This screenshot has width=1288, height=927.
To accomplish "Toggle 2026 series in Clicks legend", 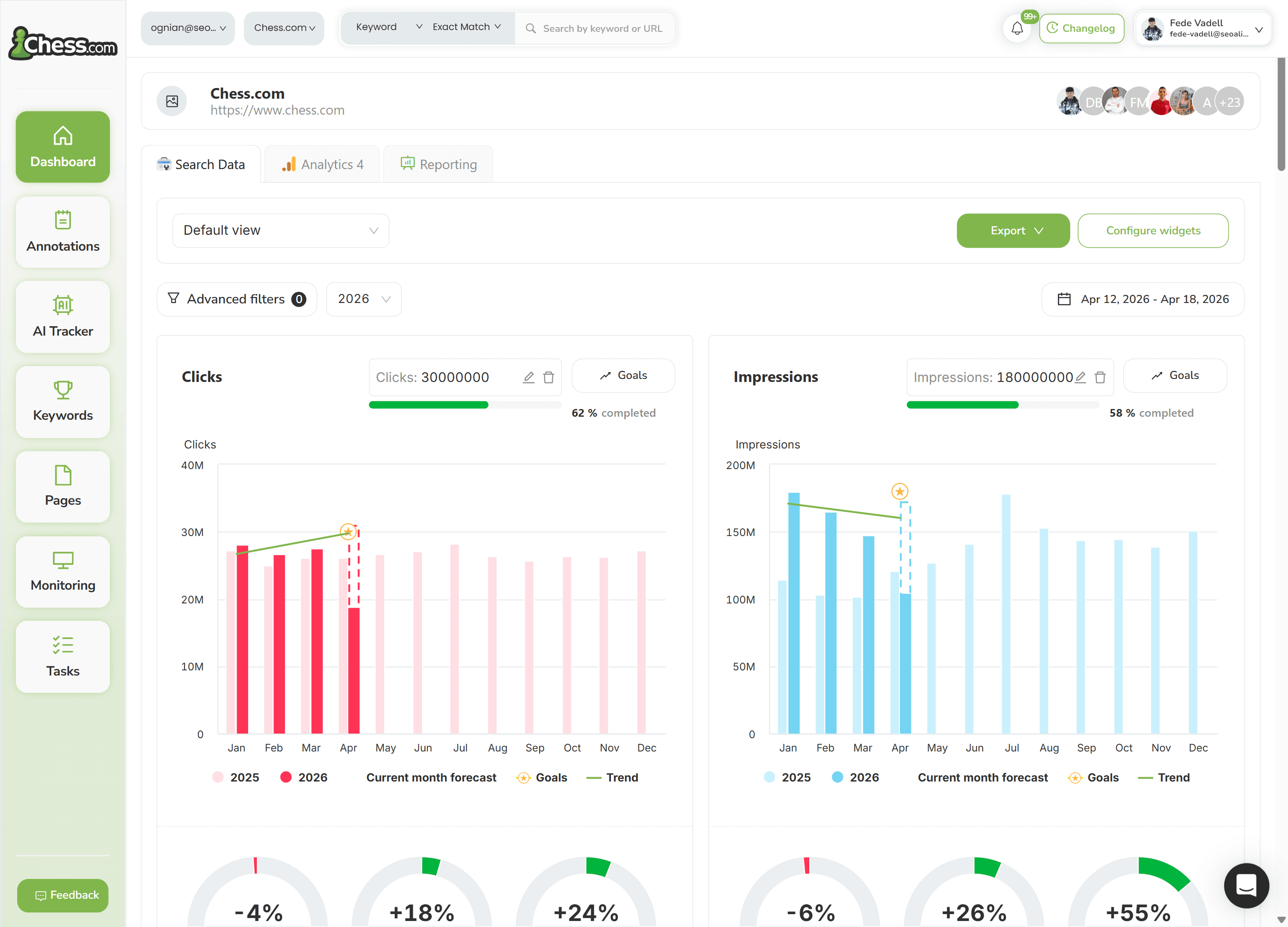I will 304,777.
